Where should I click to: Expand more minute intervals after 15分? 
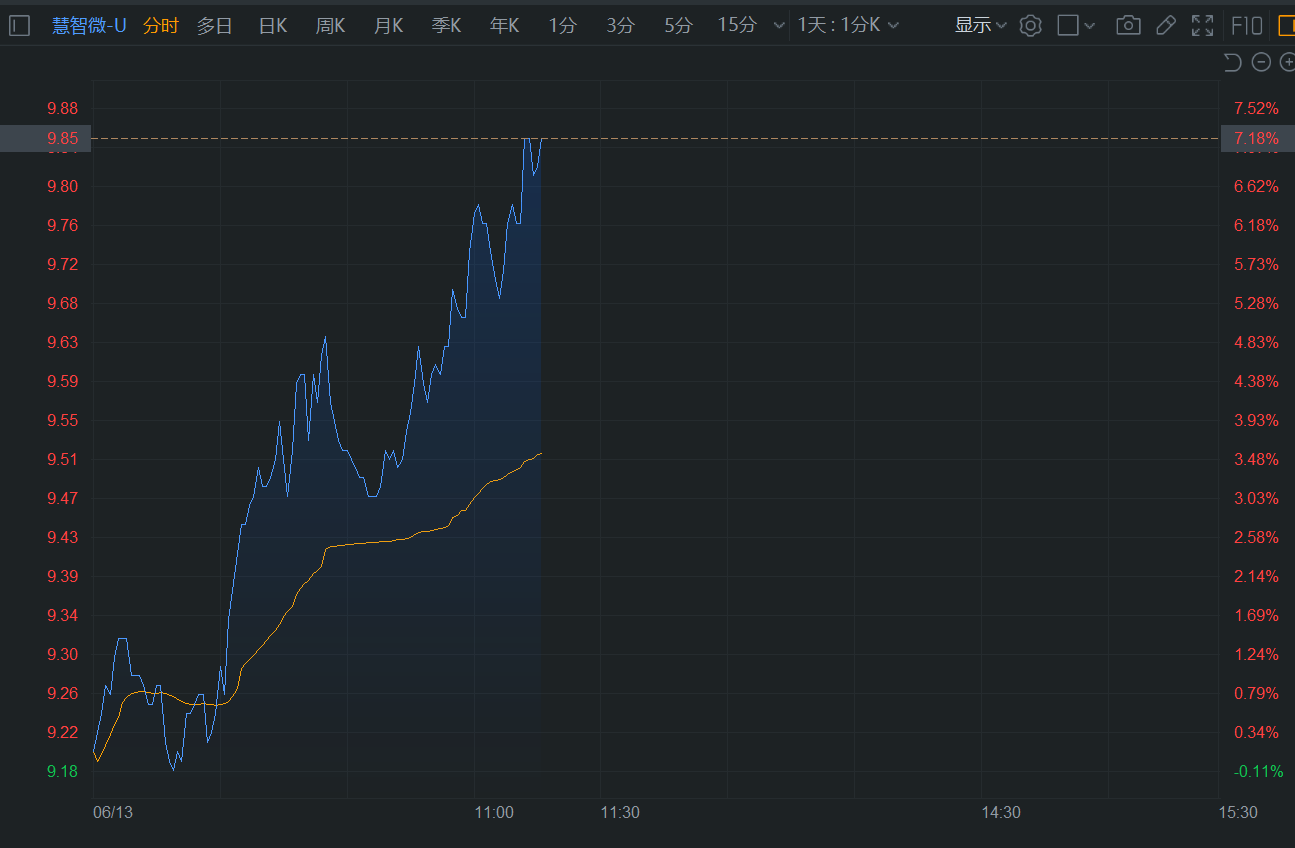[780, 26]
